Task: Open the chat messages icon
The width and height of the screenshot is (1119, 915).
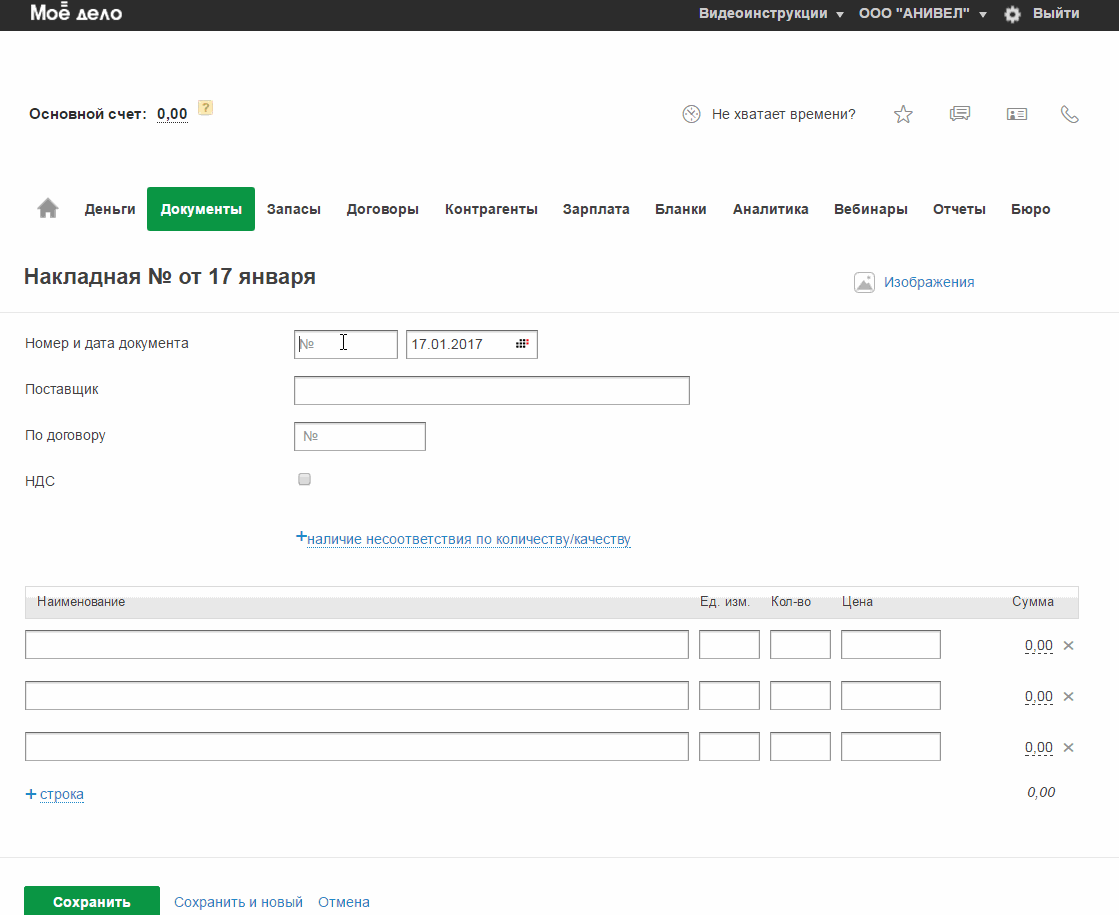Action: click(960, 114)
